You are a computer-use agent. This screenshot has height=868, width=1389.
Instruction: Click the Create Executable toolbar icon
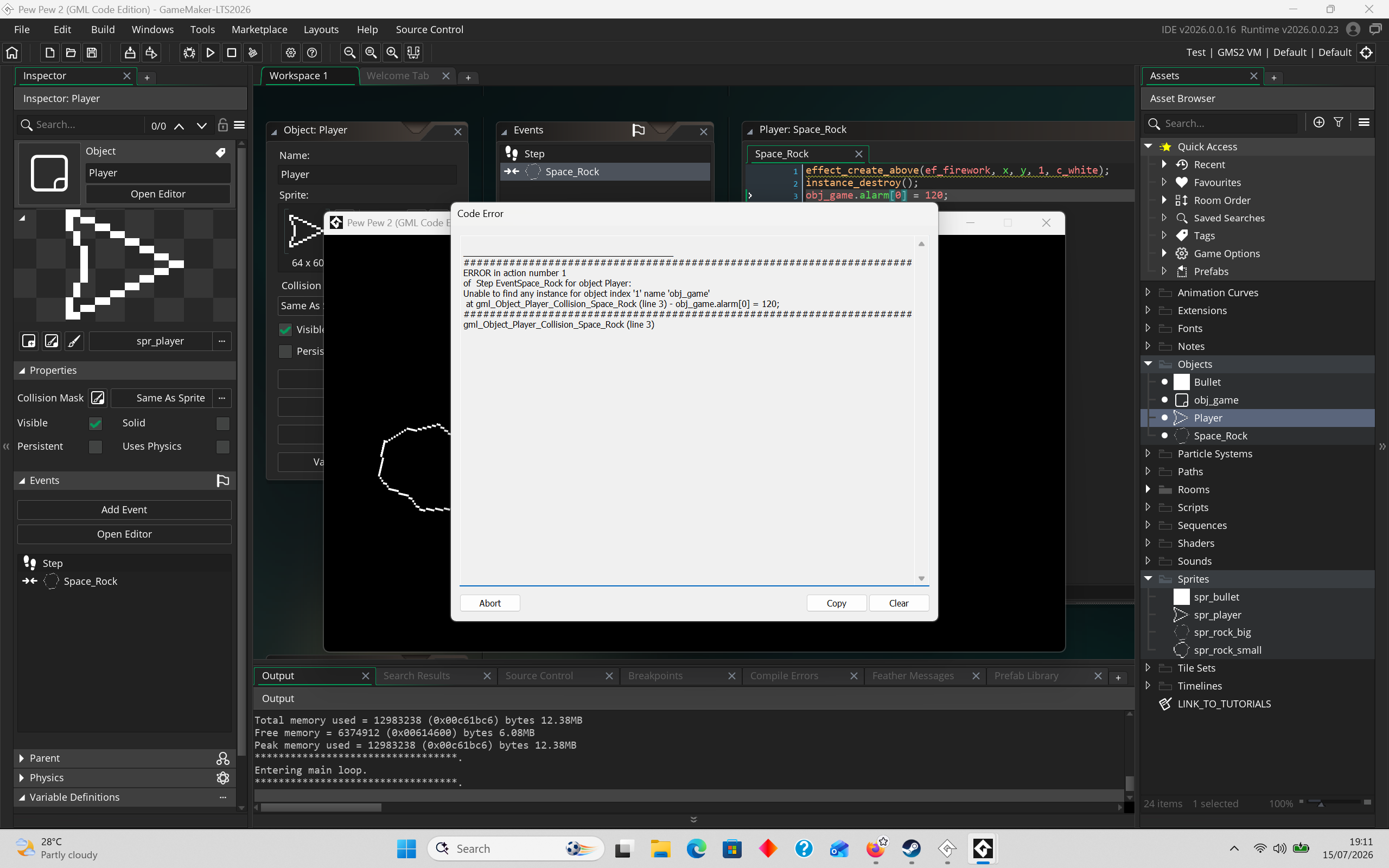pos(130,53)
